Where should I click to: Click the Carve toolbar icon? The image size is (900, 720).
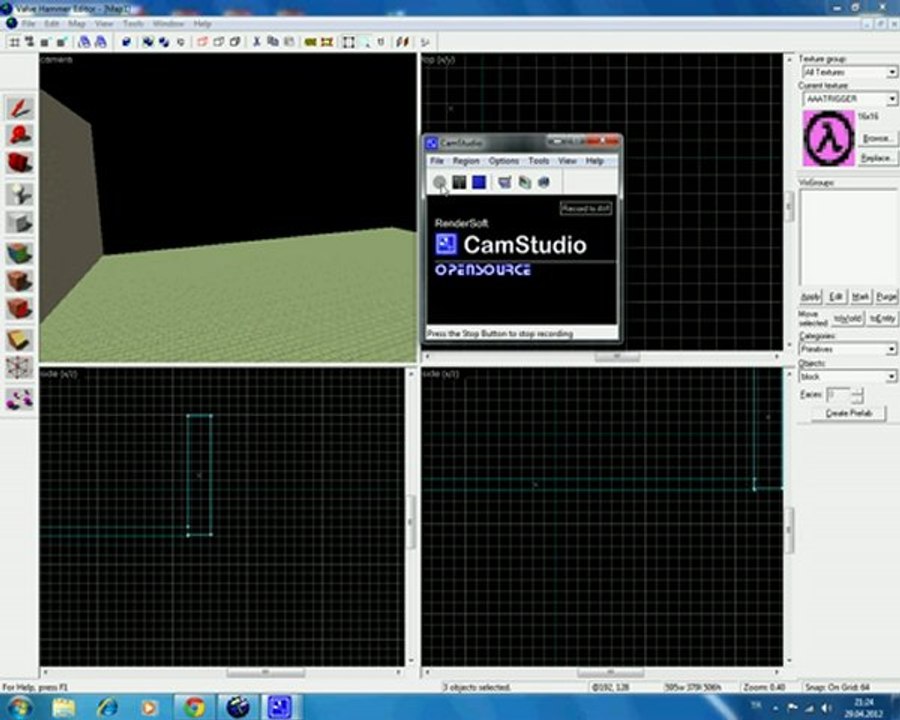tap(126, 42)
